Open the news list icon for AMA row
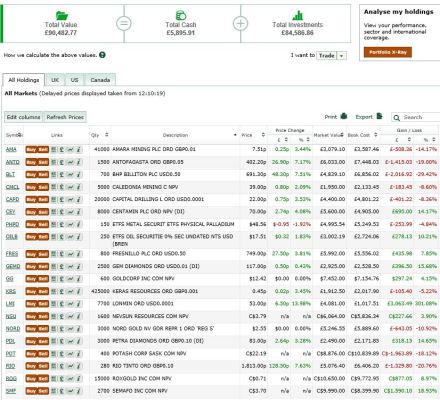The width and height of the screenshot is (440, 400). tap(53, 149)
